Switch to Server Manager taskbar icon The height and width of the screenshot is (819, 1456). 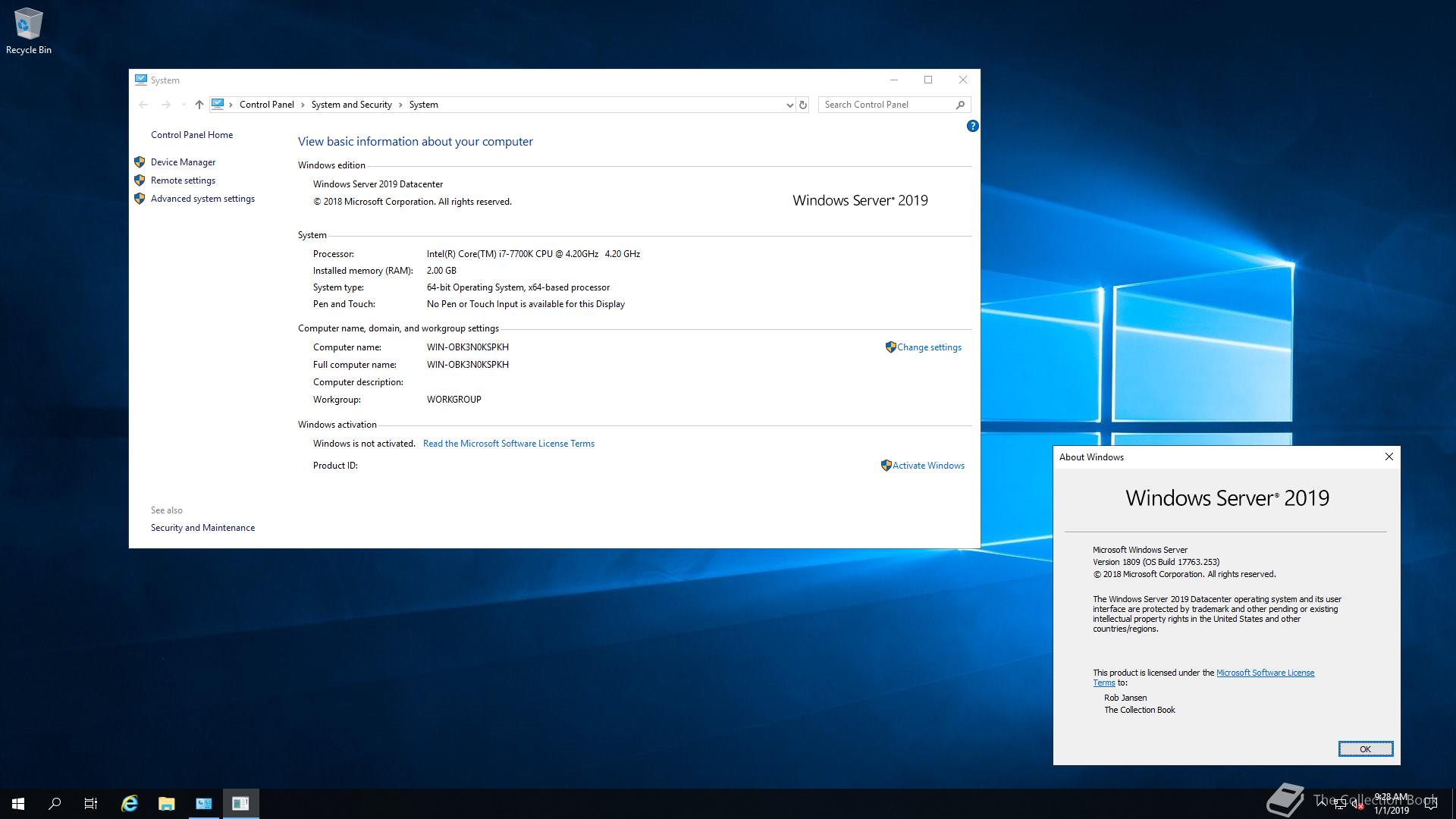pos(204,804)
